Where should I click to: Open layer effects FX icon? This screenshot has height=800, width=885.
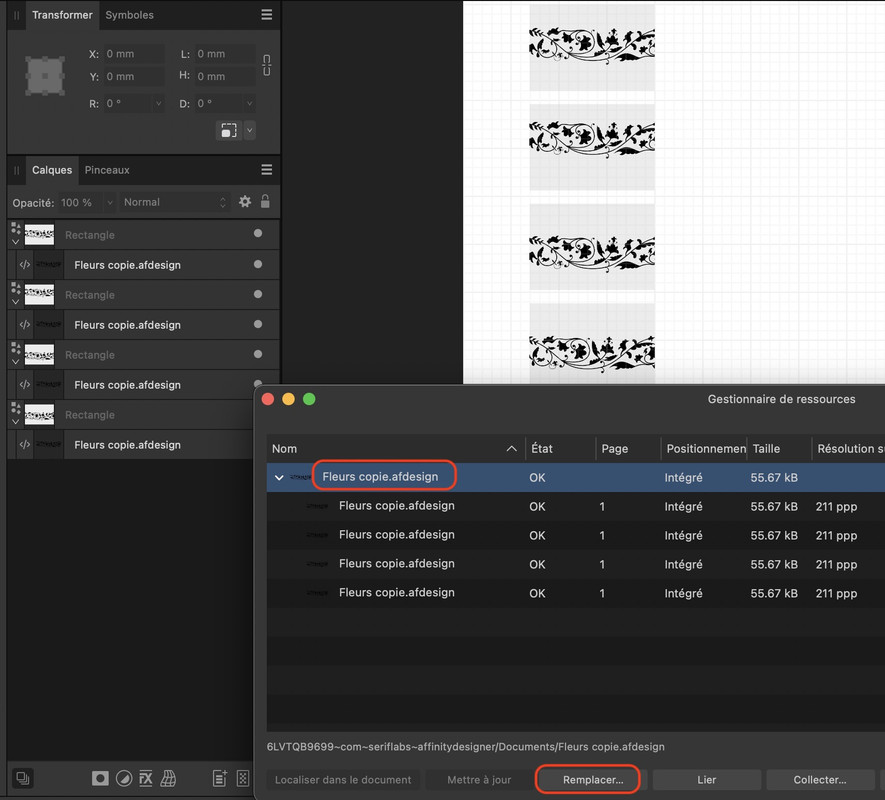tap(146, 779)
